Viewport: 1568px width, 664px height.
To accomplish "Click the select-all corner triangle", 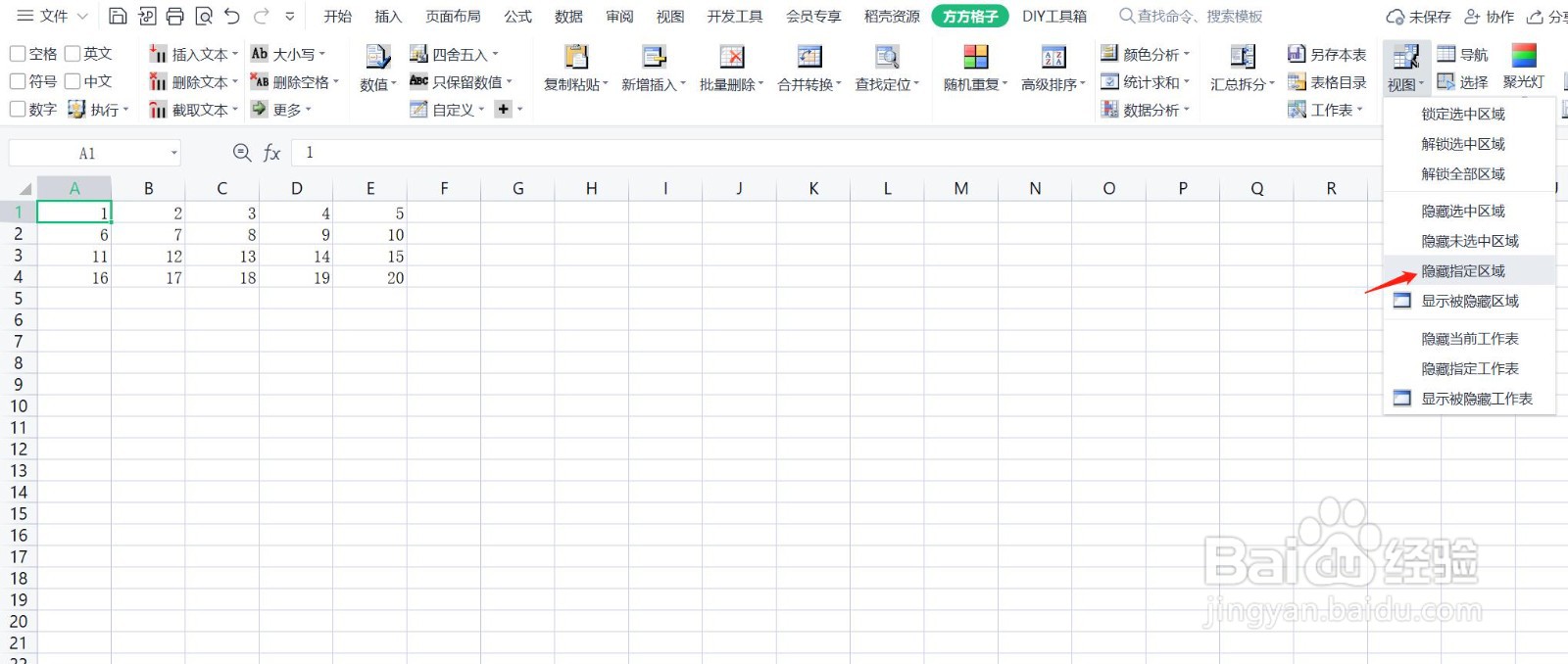I will click(24, 189).
